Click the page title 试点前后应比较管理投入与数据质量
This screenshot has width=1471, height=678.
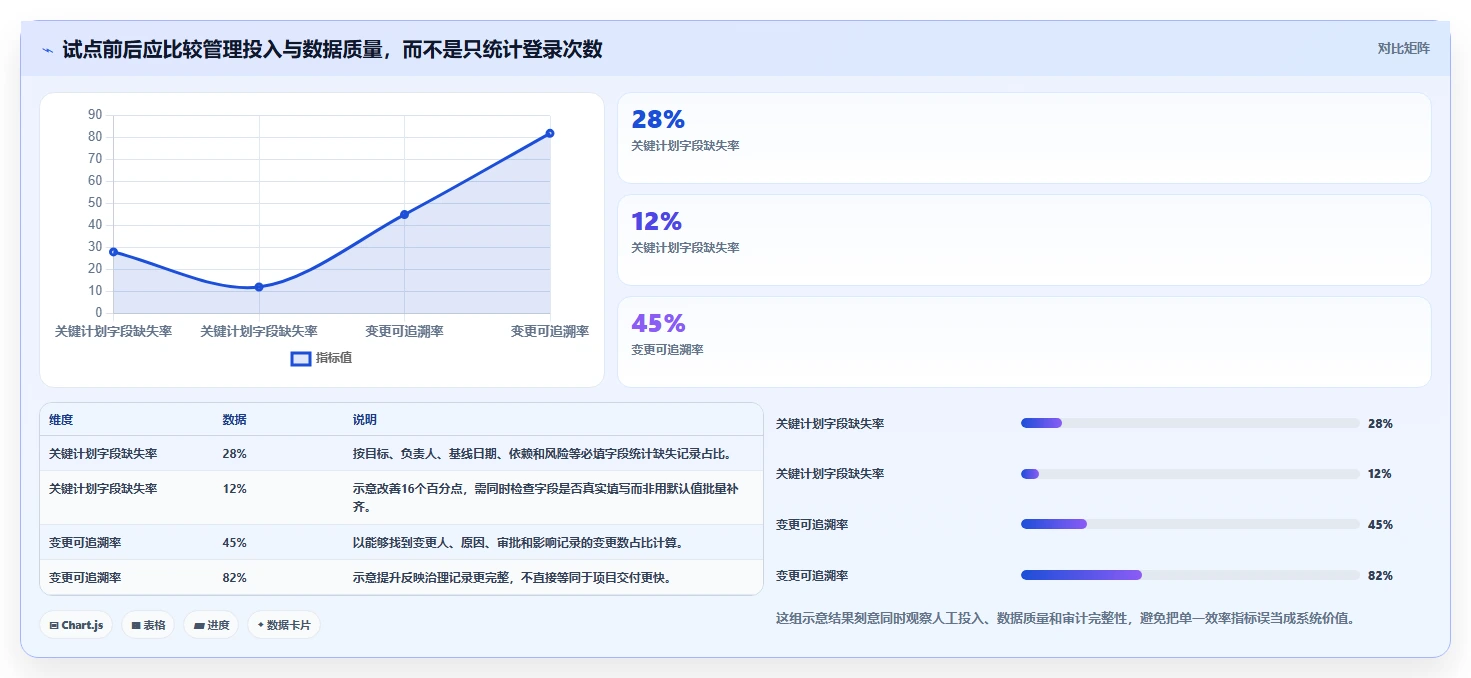[332, 49]
